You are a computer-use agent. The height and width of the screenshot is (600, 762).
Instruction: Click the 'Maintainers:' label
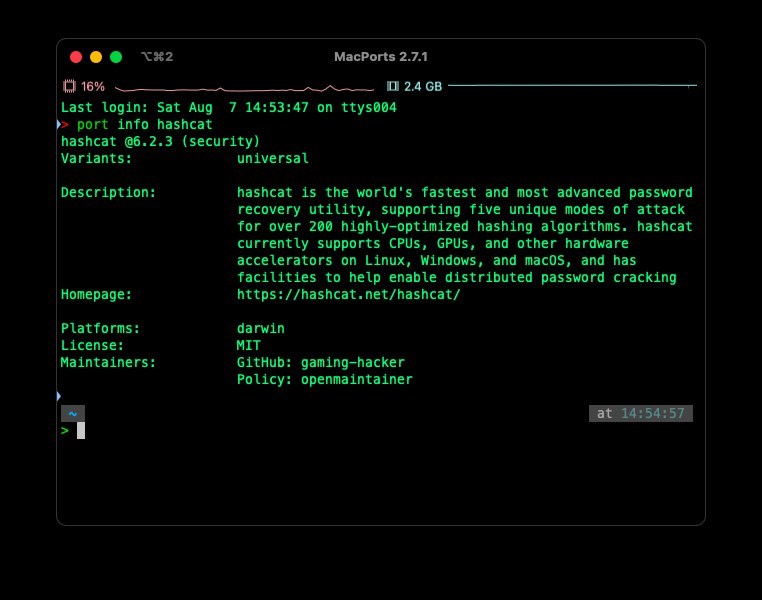(x=108, y=363)
